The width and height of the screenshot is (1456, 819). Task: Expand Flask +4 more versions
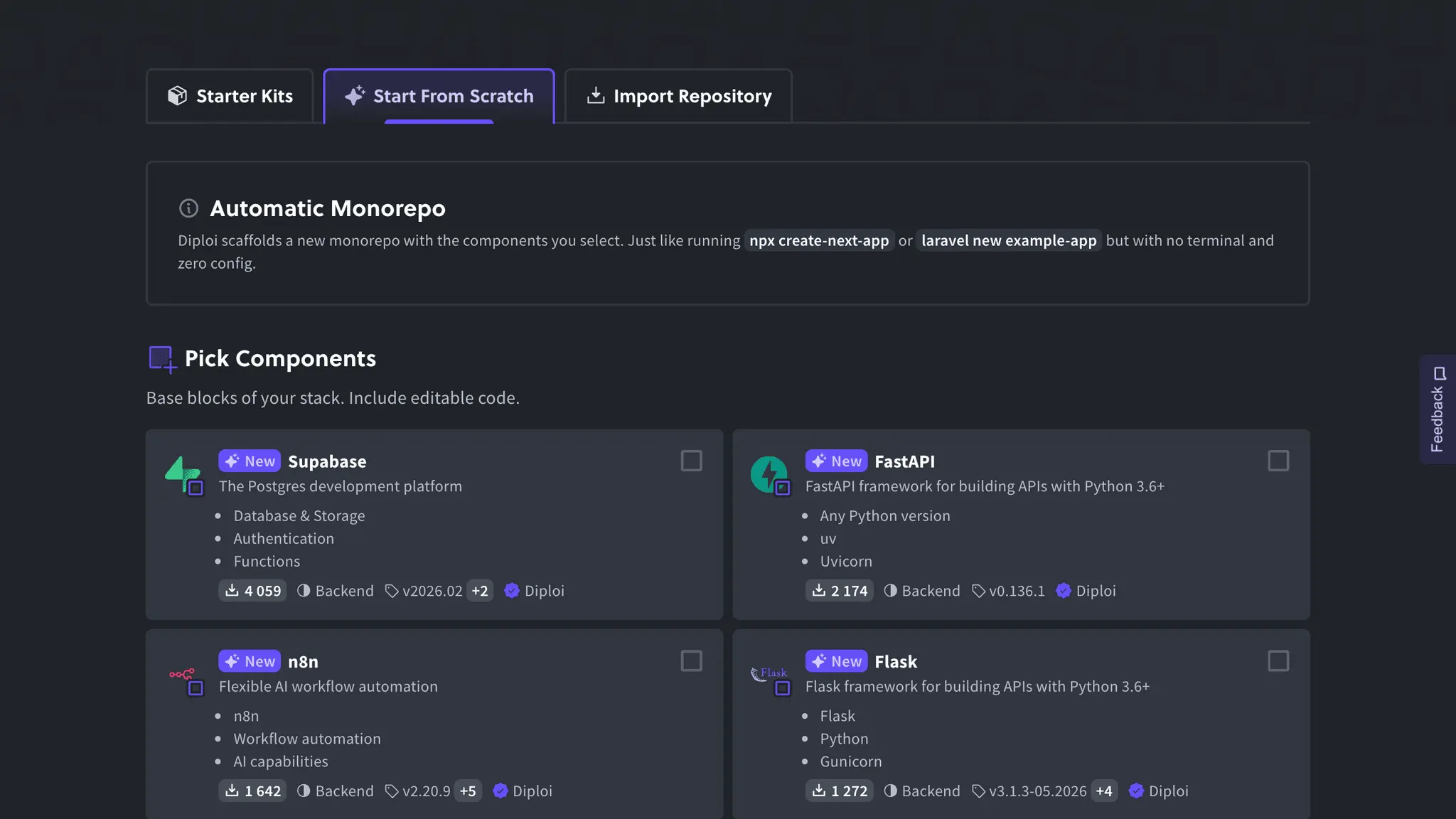pyautogui.click(x=1104, y=791)
